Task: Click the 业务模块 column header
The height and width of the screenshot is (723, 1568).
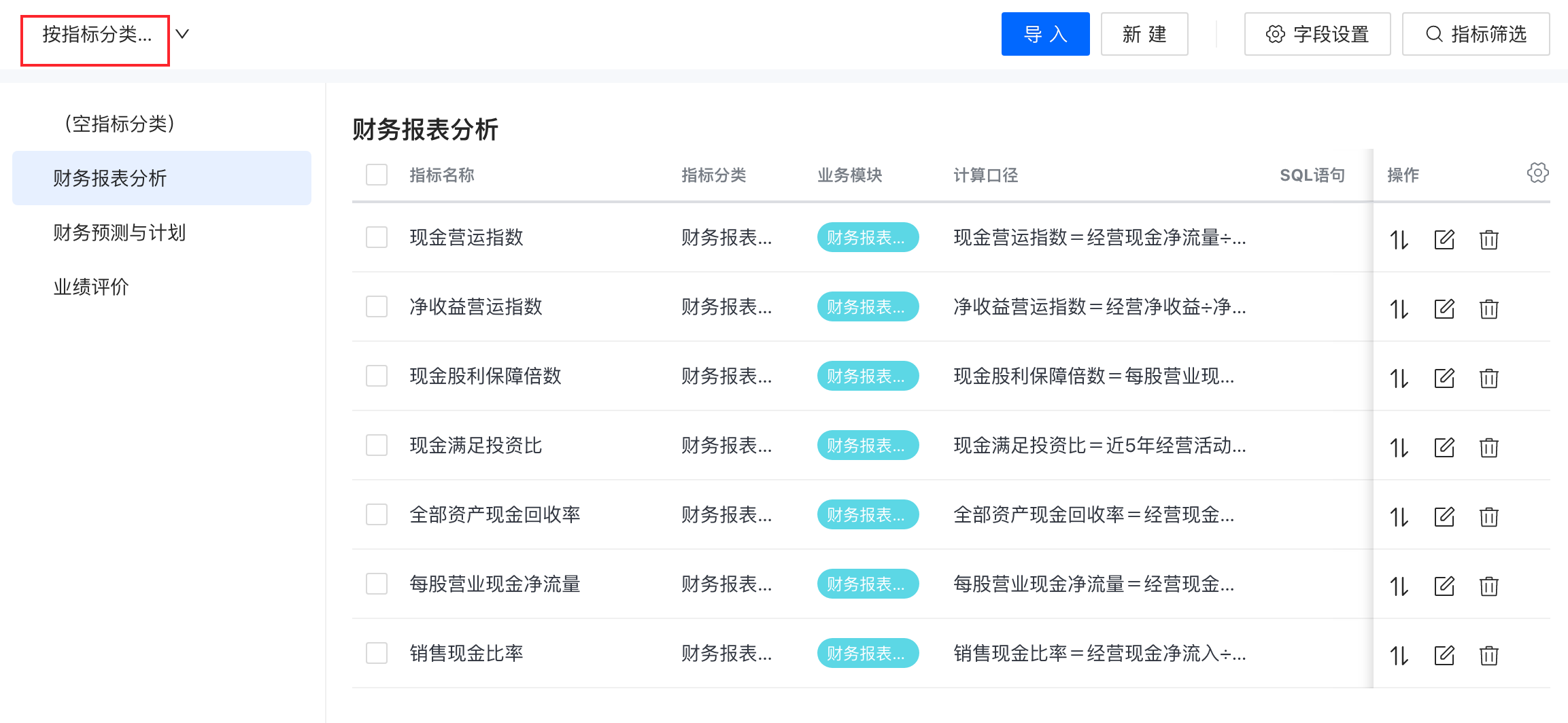Action: pyautogui.click(x=850, y=175)
